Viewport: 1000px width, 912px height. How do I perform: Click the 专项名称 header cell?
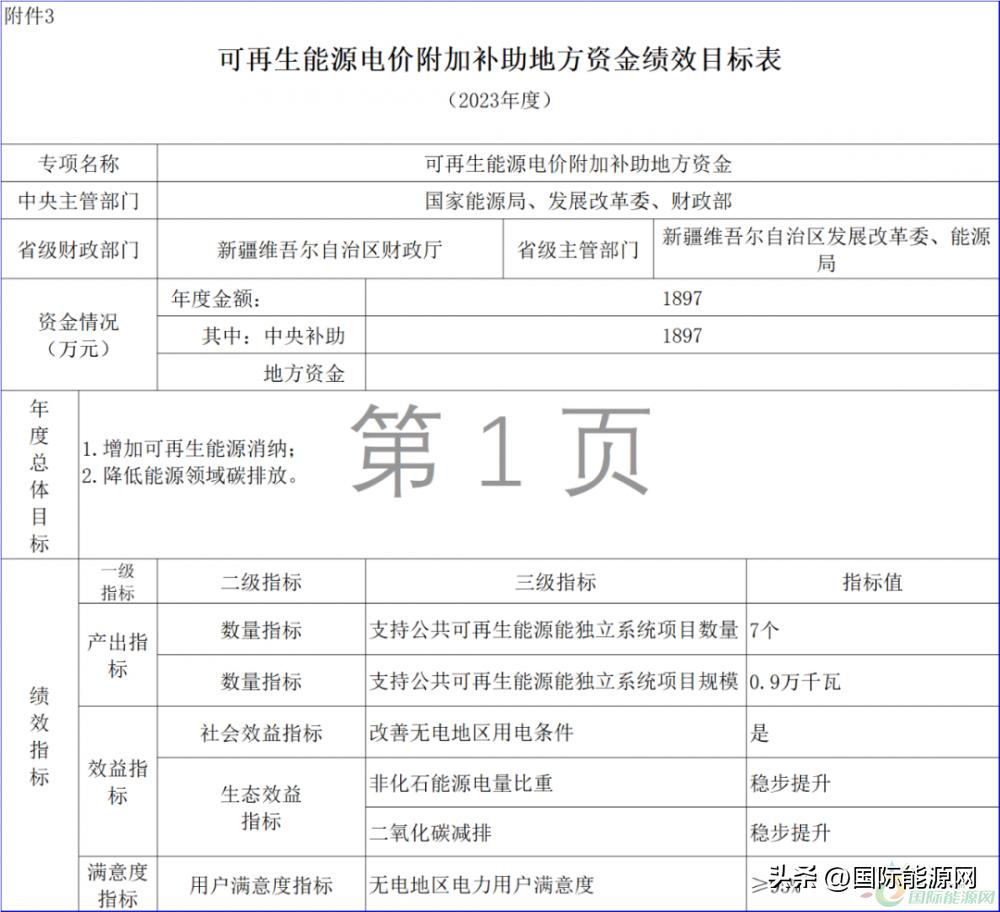[79, 163]
